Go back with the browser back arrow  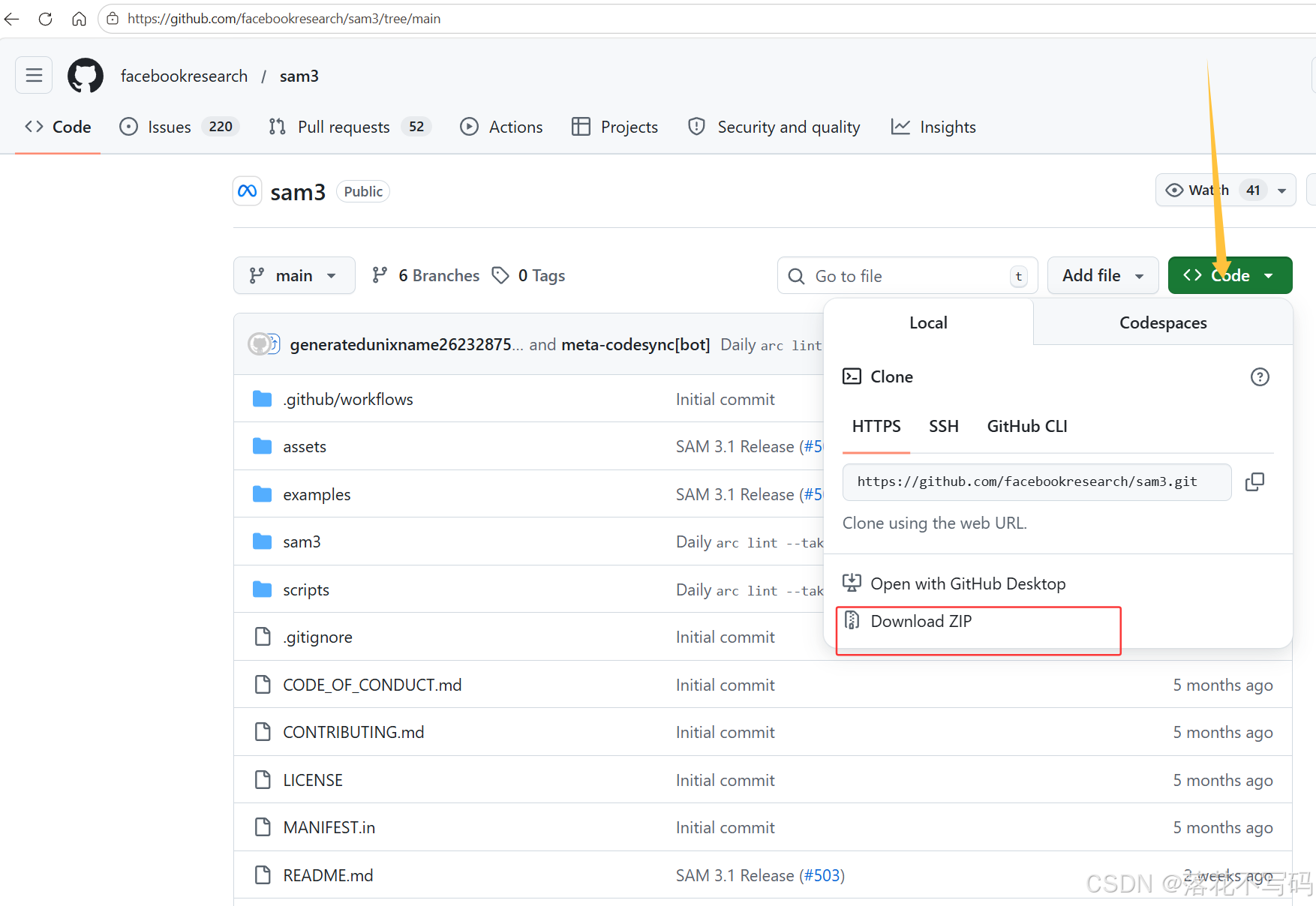(12, 19)
